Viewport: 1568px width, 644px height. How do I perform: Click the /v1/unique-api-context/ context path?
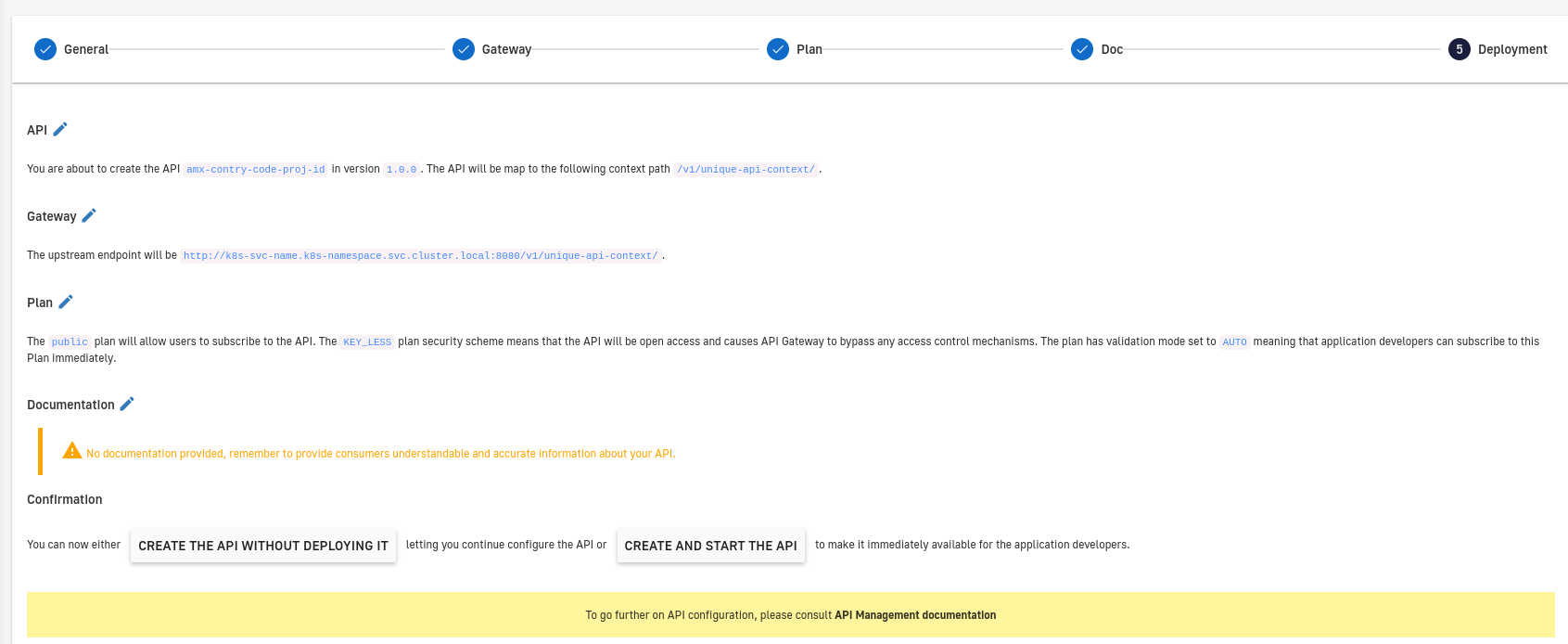[x=746, y=170]
